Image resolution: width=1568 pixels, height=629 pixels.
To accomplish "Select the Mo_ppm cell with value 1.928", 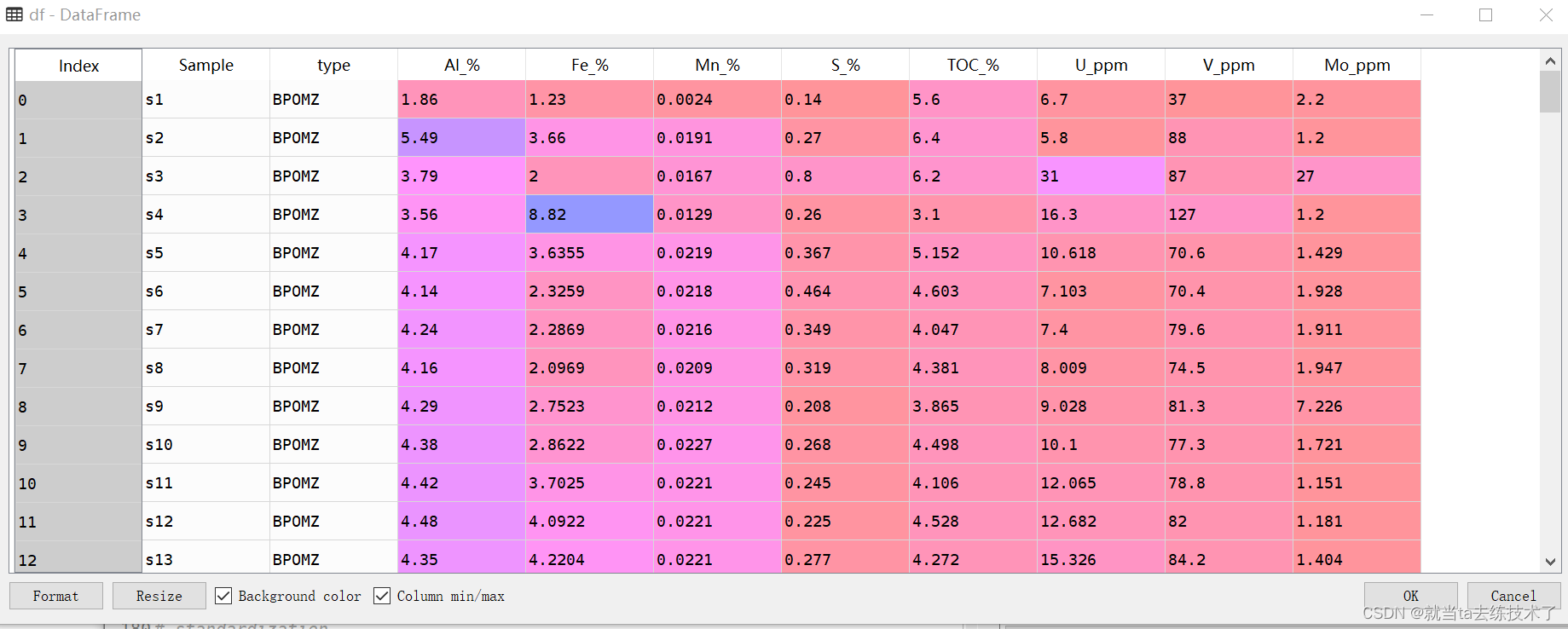I will click(x=1357, y=291).
